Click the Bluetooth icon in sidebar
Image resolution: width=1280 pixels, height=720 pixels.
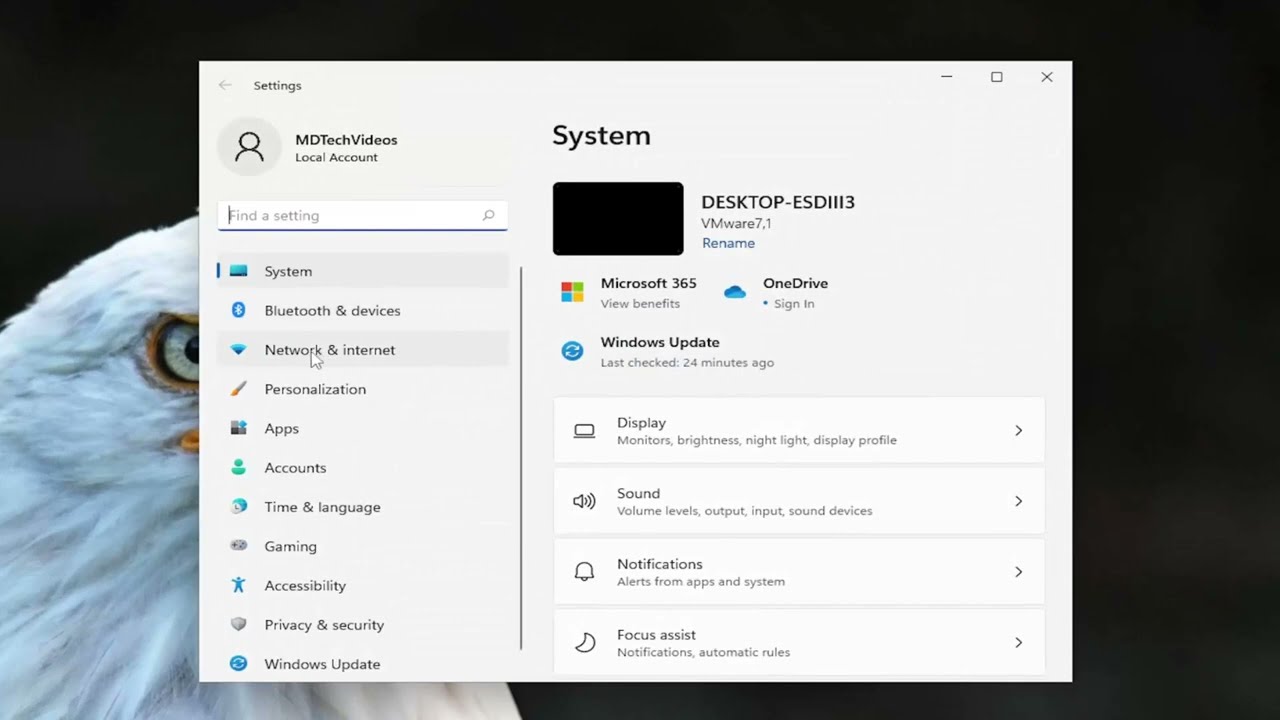click(x=238, y=310)
